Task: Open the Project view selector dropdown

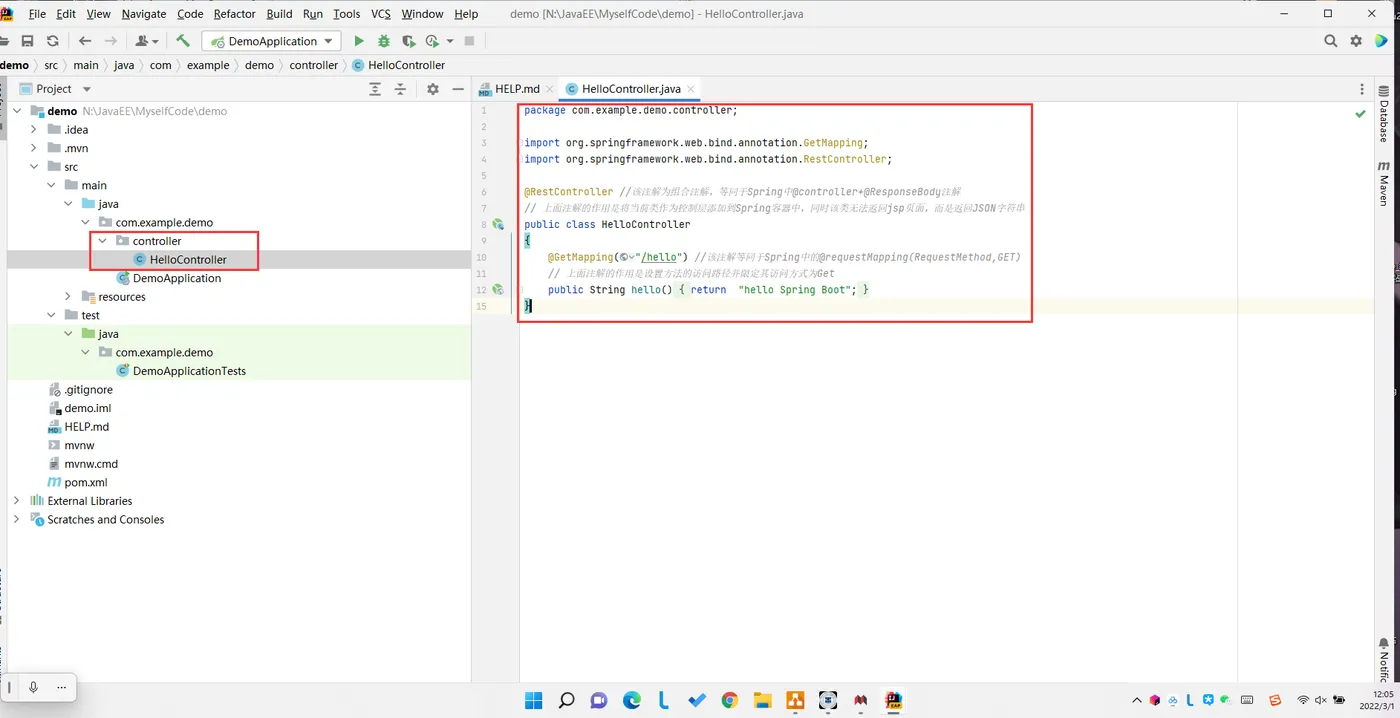Action: (x=64, y=89)
